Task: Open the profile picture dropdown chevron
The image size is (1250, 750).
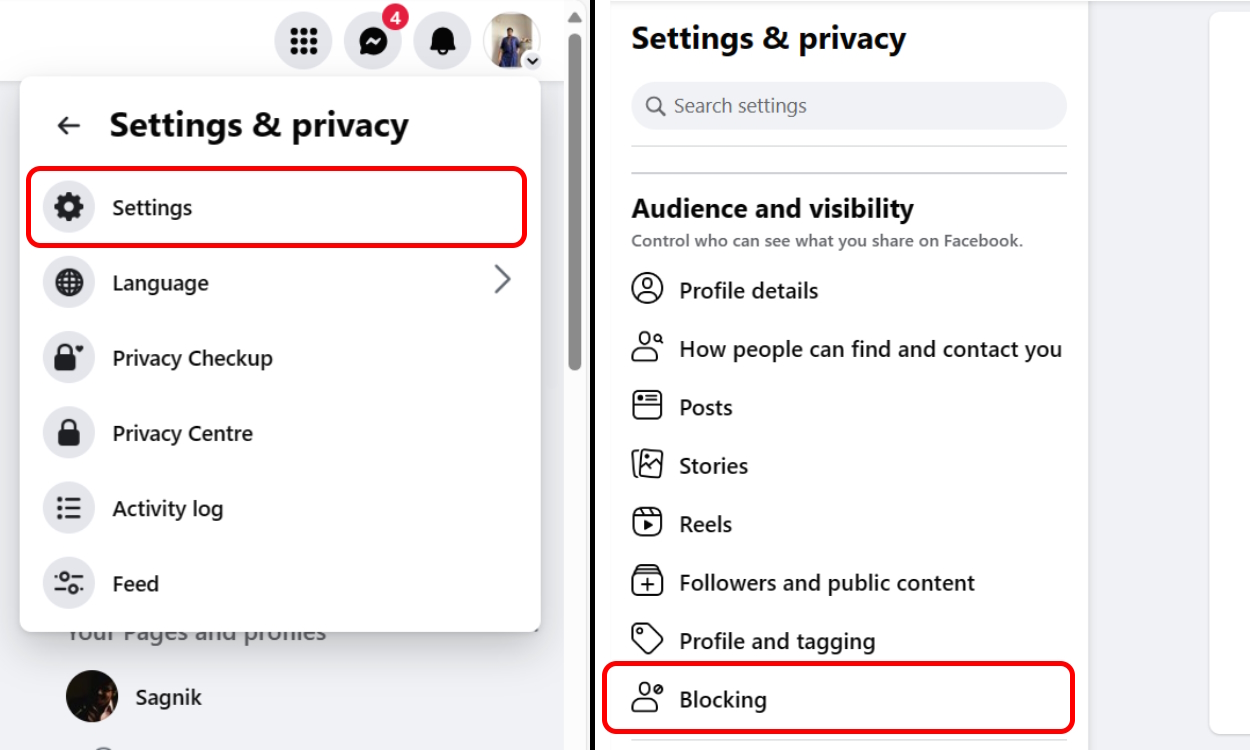Action: pyautogui.click(x=532, y=62)
